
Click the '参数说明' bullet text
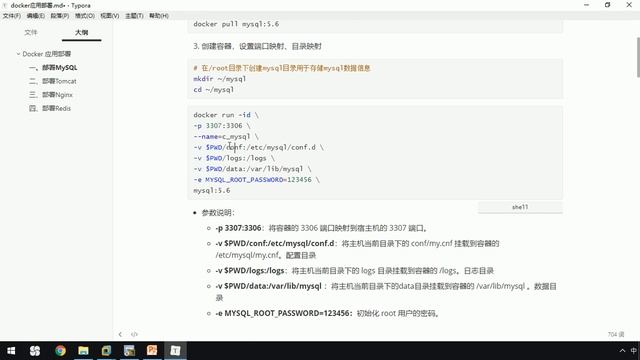coord(218,213)
